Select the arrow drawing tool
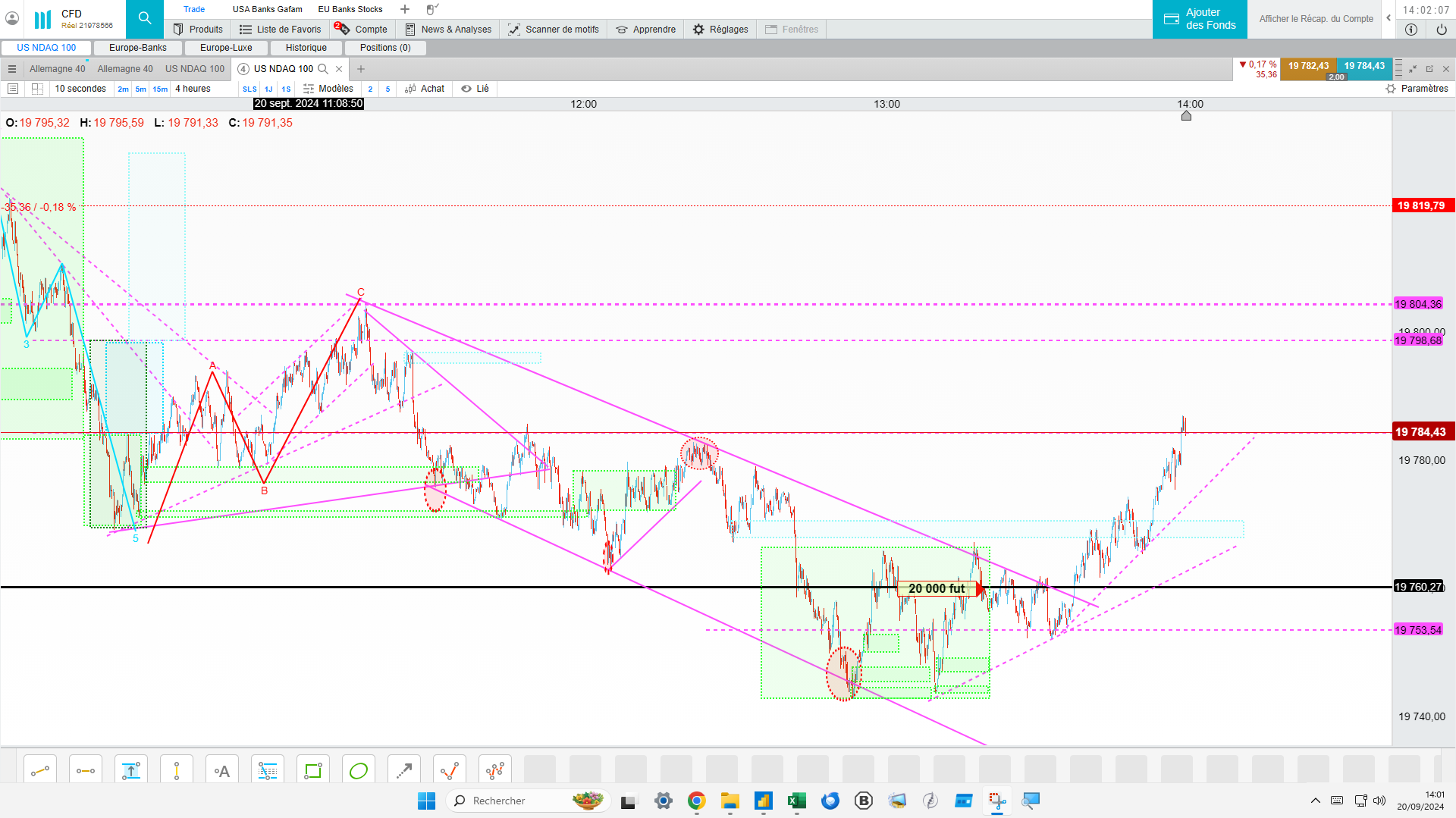Screen dimensions: 1456x818 (x=404, y=771)
